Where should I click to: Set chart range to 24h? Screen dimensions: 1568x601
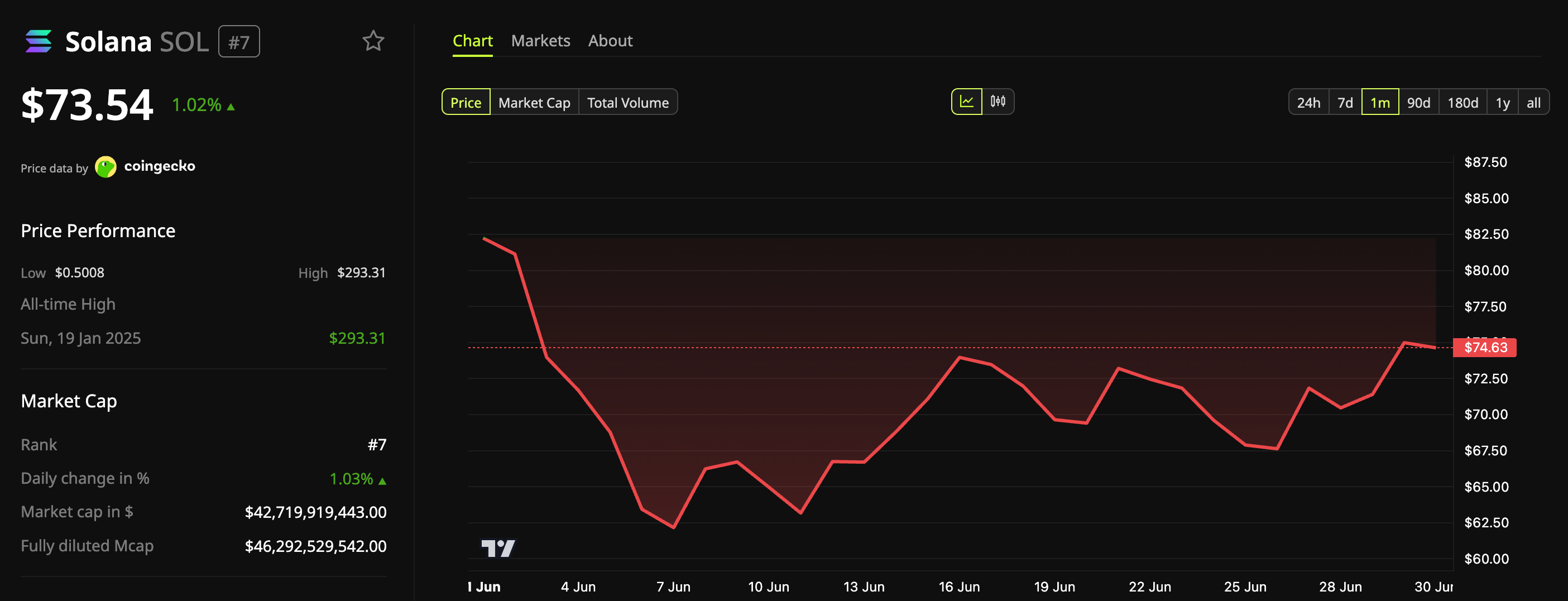(x=1308, y=102)
